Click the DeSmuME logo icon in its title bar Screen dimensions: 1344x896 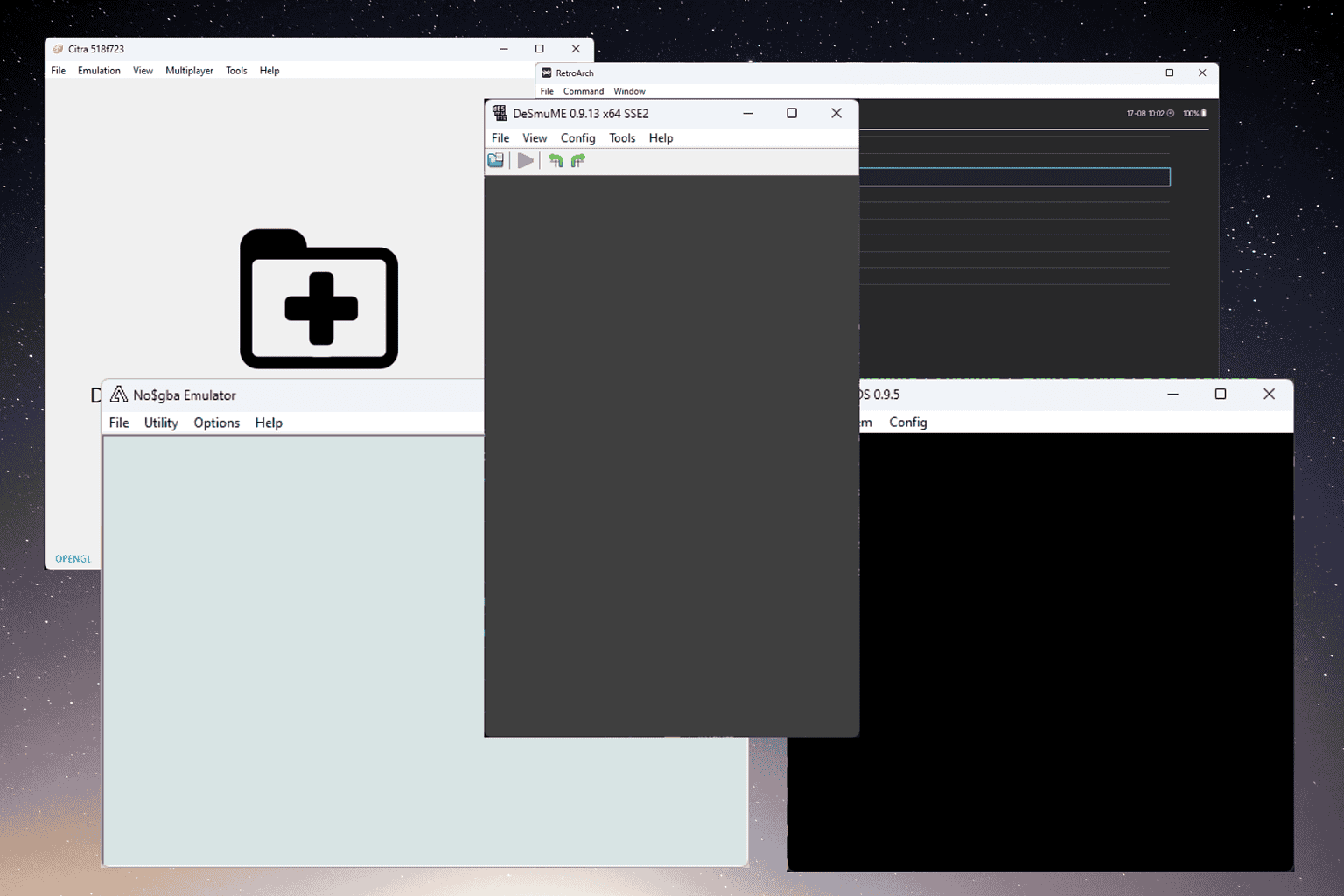pyautogui.click(x=500, y=113)
